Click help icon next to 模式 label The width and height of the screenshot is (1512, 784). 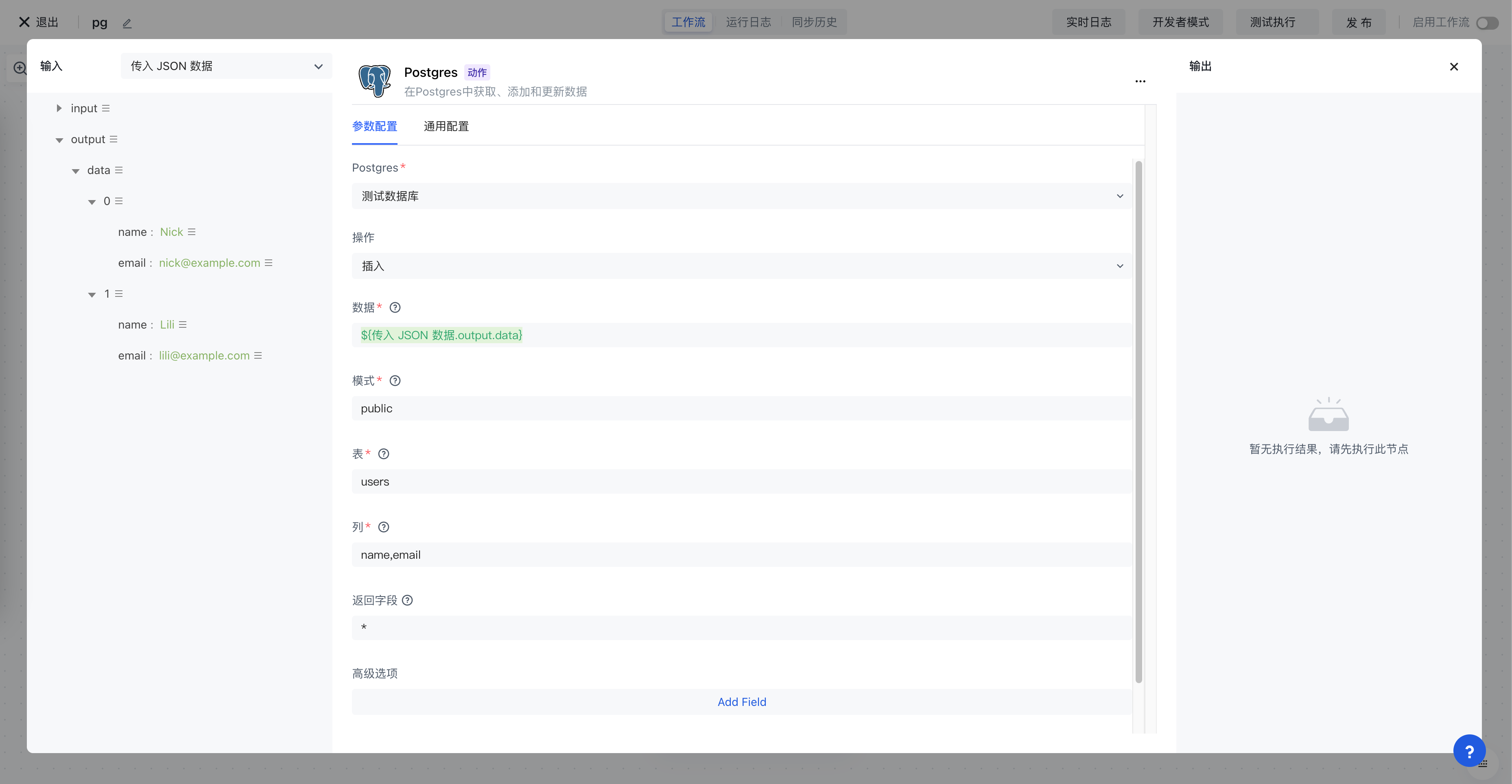pyautogui.click(x=395, y=381)
